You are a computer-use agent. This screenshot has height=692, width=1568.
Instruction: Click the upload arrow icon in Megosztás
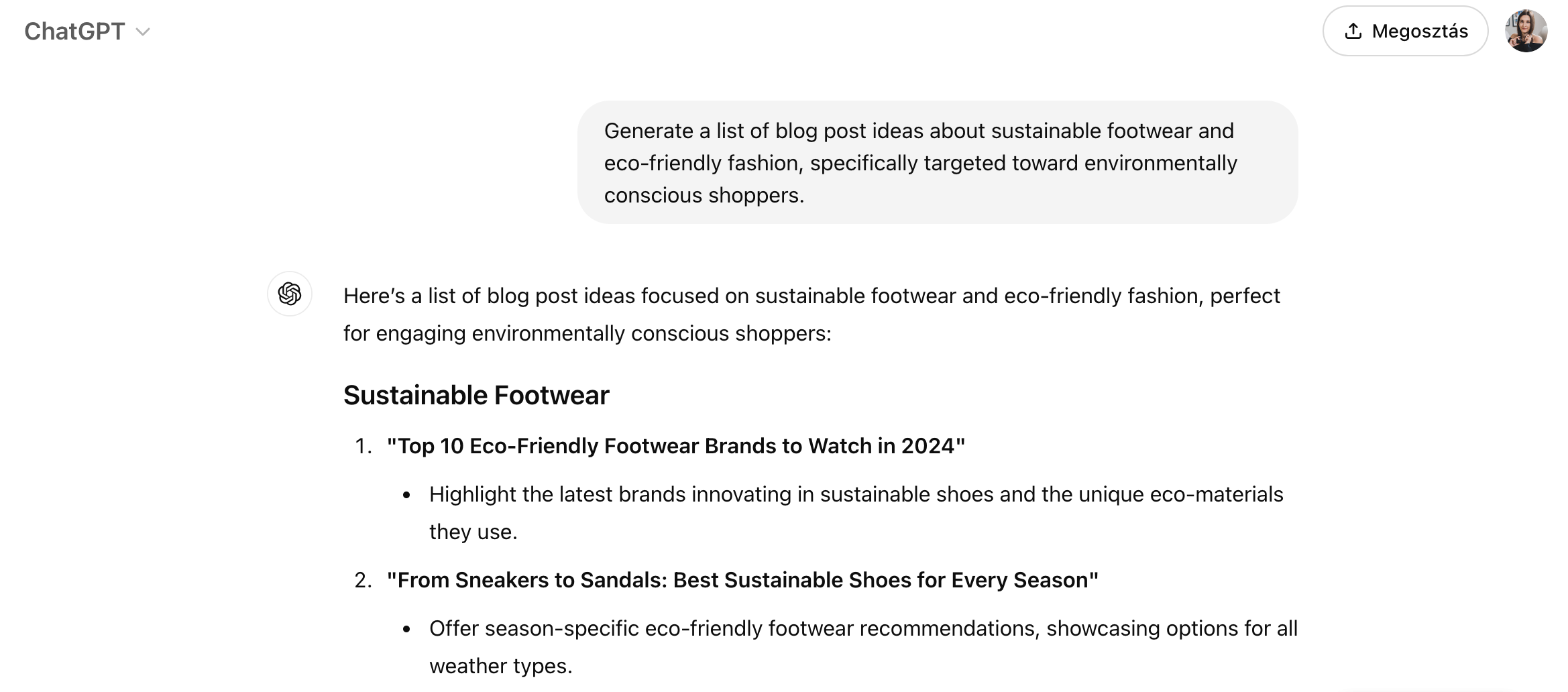1353,31
